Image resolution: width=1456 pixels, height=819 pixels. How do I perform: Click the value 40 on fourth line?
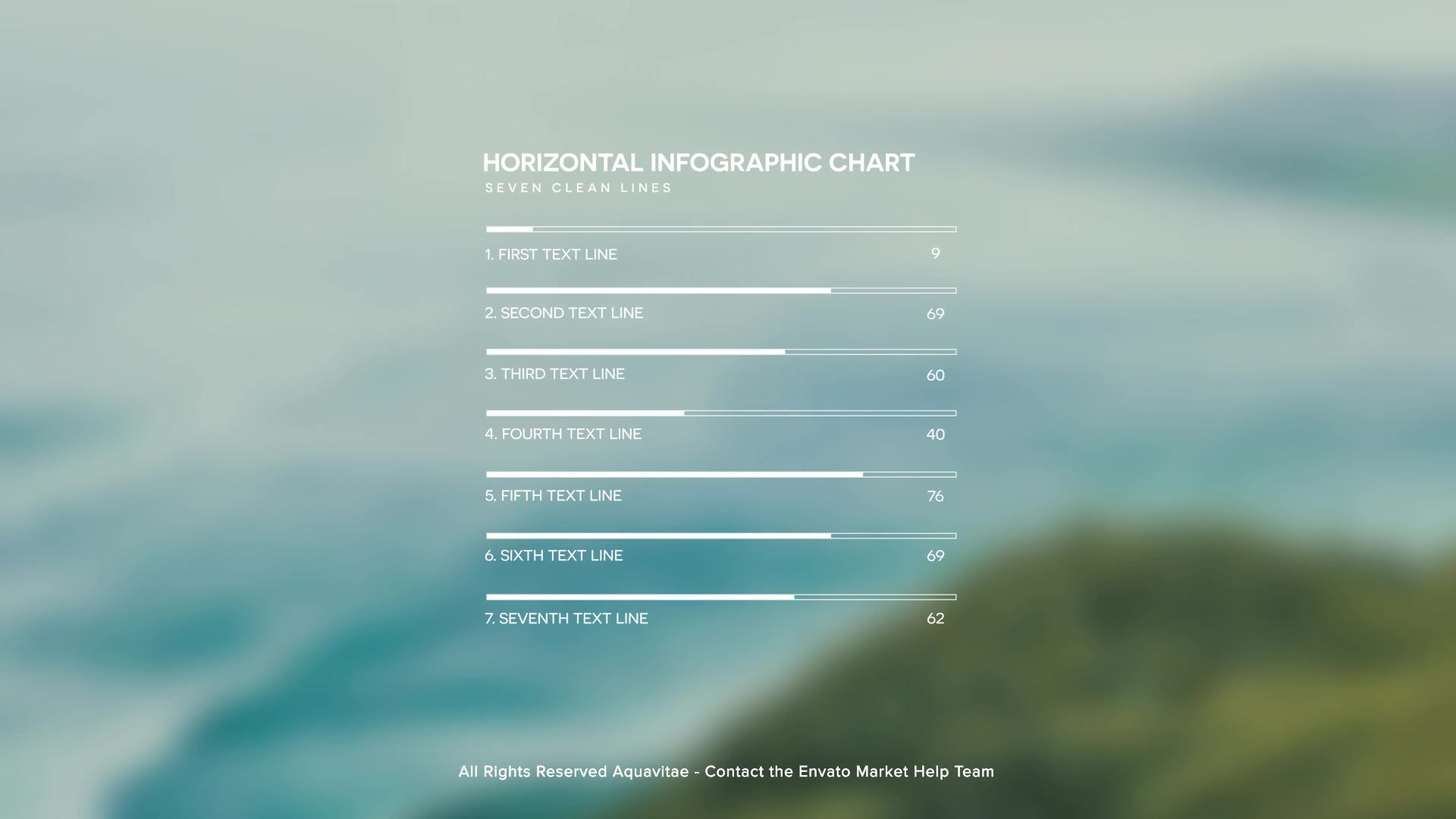936,435
